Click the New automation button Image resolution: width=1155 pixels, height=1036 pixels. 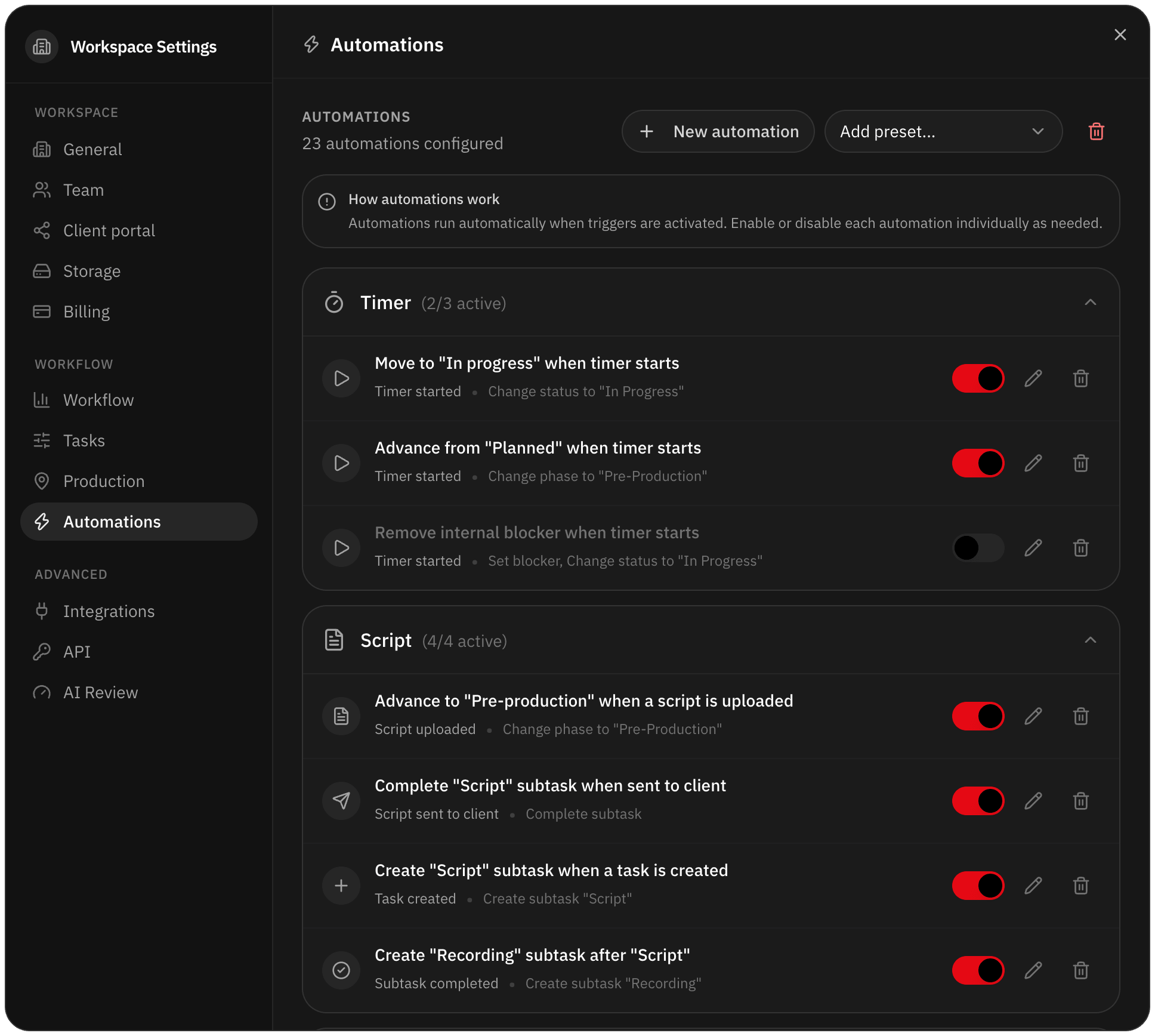click(x=718, y=131)
